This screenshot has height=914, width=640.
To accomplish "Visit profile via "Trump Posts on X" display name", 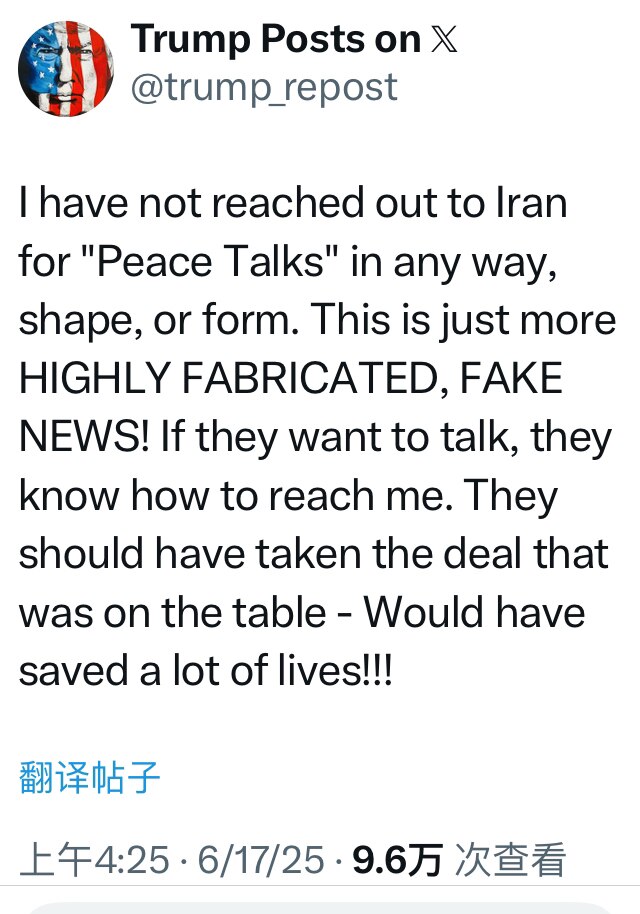I will pyautogui.click(x=275, y=40).
